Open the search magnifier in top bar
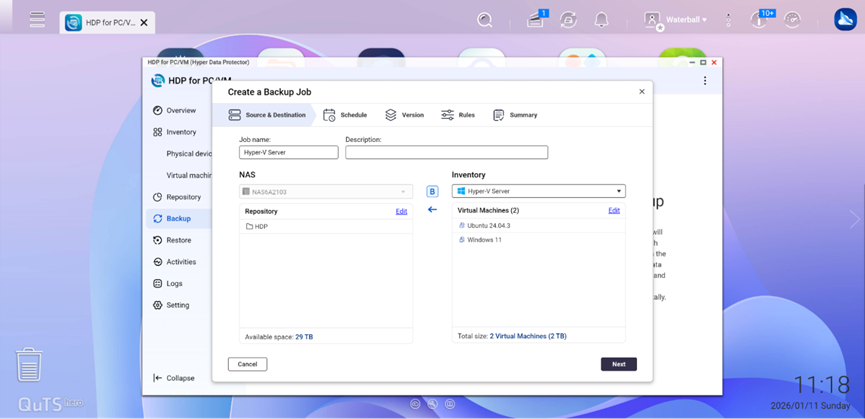Viewport: 865px width, 419px height. coord(485,20)
